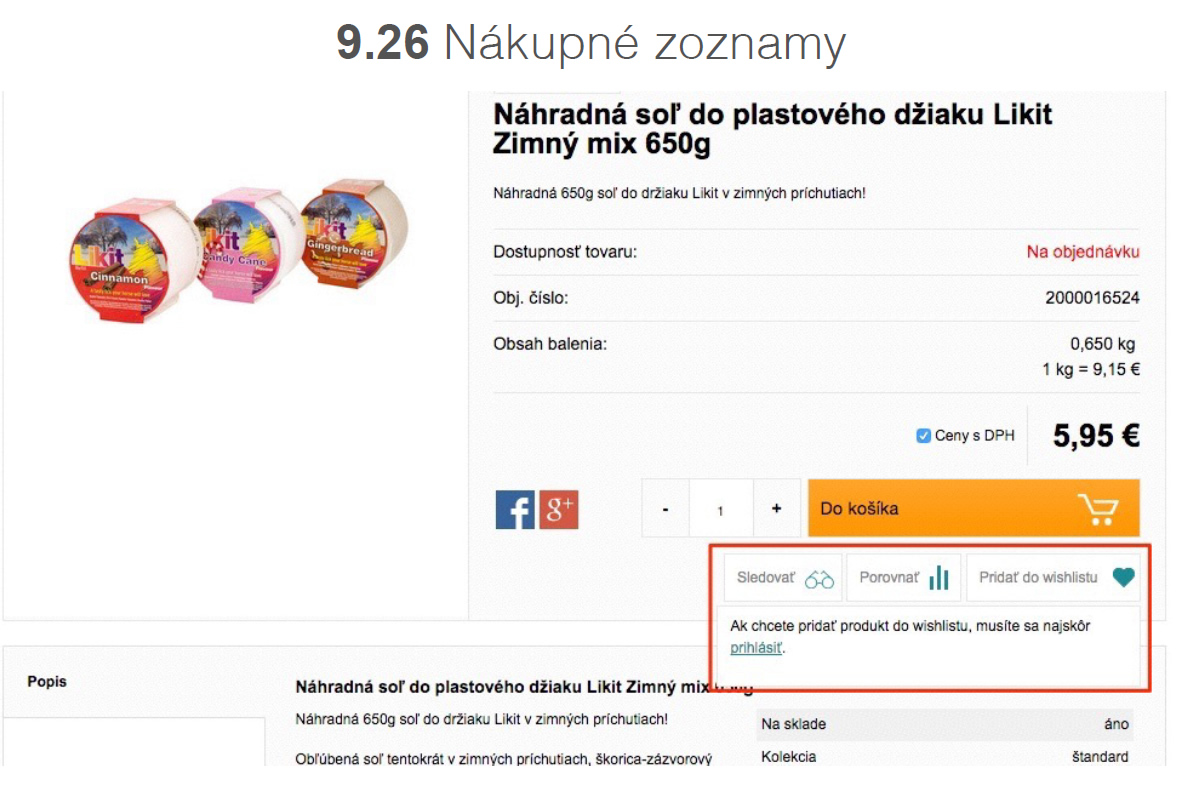
Task: Follow the prihlásiť login link
Action: [756, 648]
